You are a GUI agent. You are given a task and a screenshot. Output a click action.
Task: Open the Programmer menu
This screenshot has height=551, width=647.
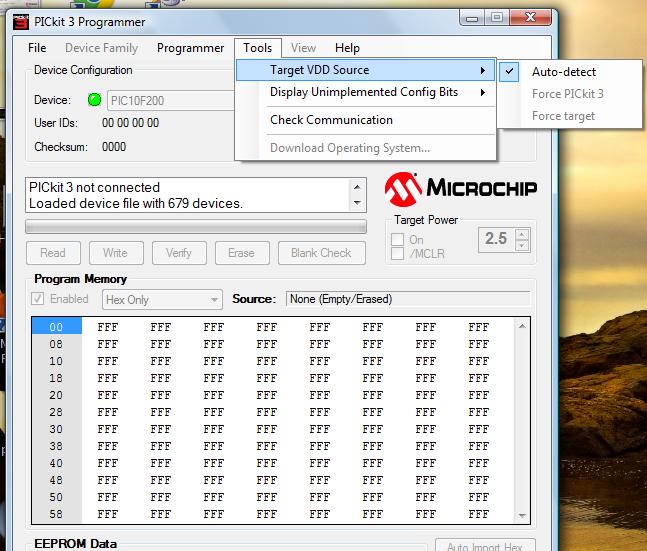click(x=191, y=48)
